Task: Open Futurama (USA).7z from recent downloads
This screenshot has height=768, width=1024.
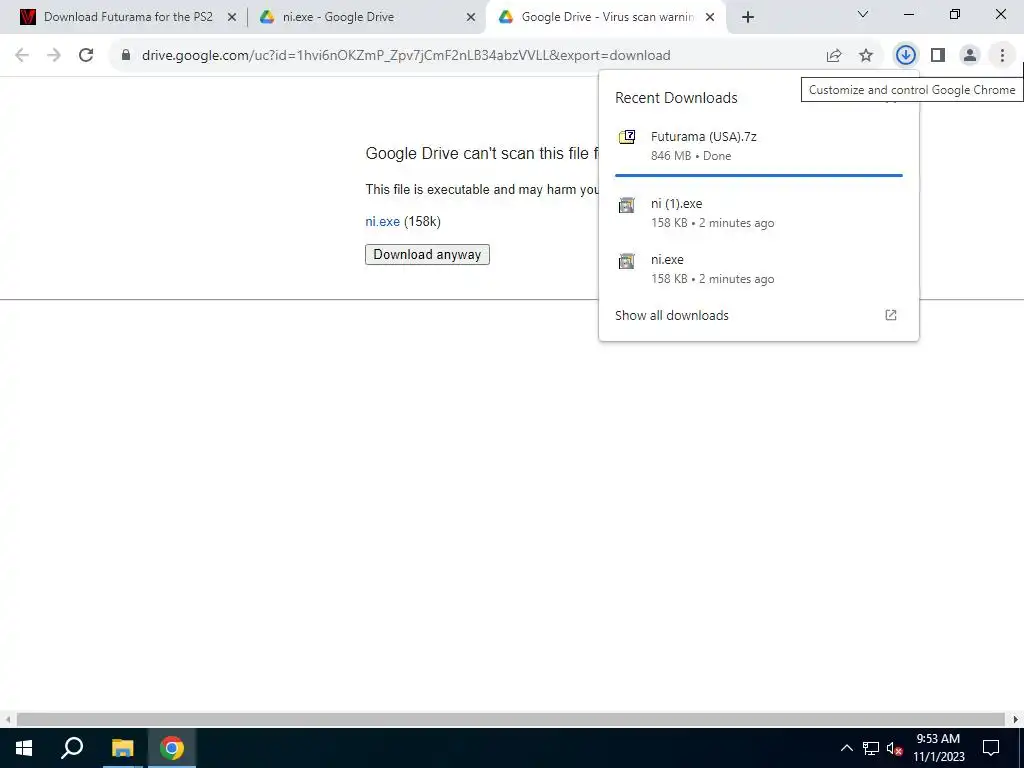Action: [x=758, y=146]
